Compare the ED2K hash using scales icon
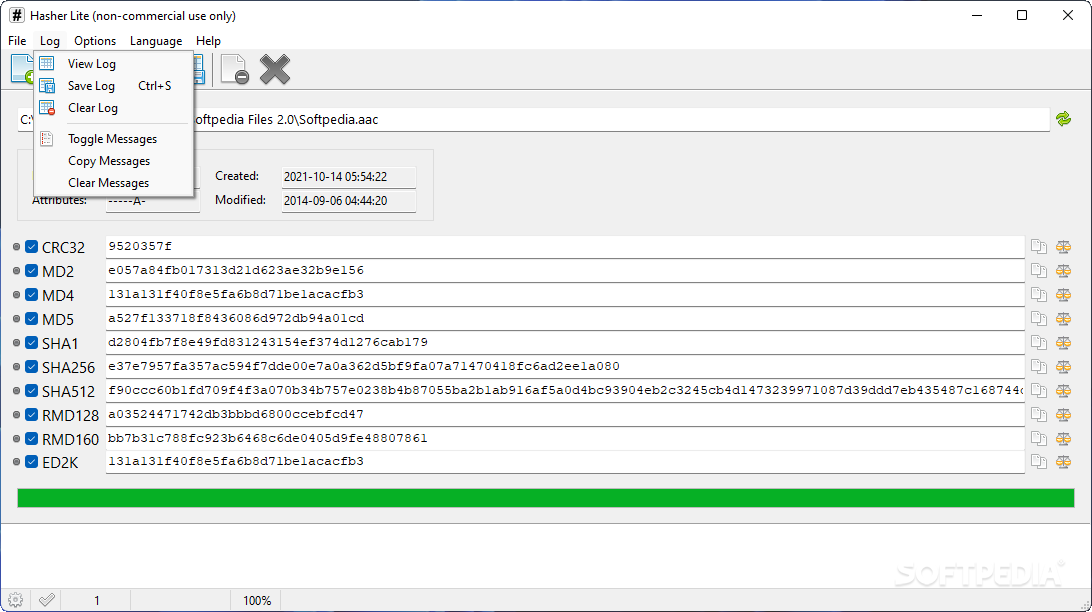Image resolution: width=1092 pixels, height=612 pixels. (x=1063, y=462)
